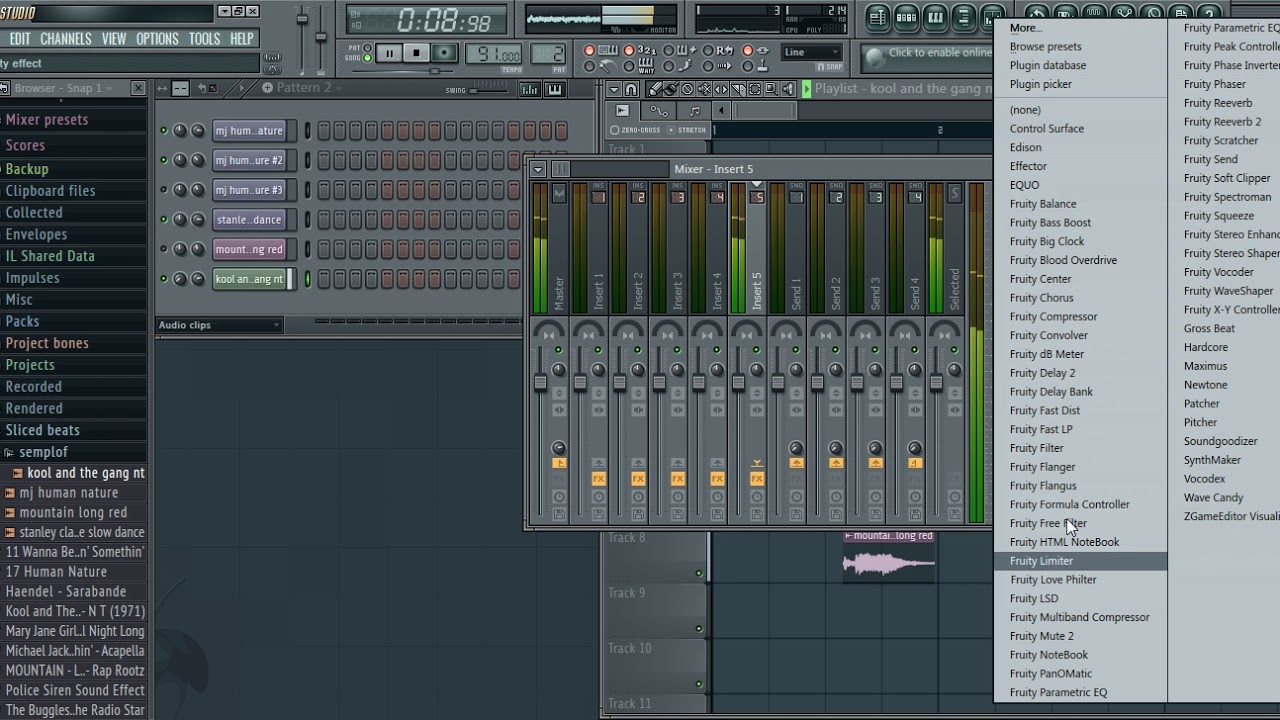Switch to SONG mode
The width and height of the screenshot is (1280, 720).
point(367,59)
